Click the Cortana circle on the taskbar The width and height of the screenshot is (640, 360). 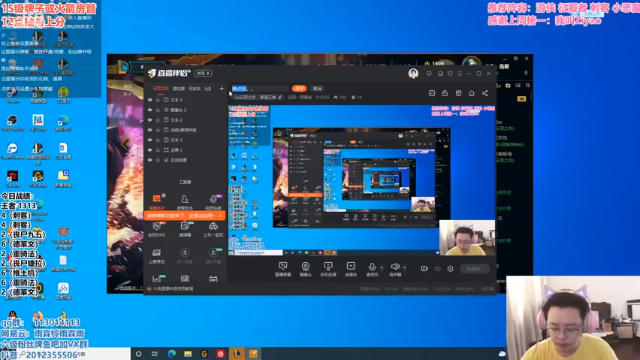(139, 354)
